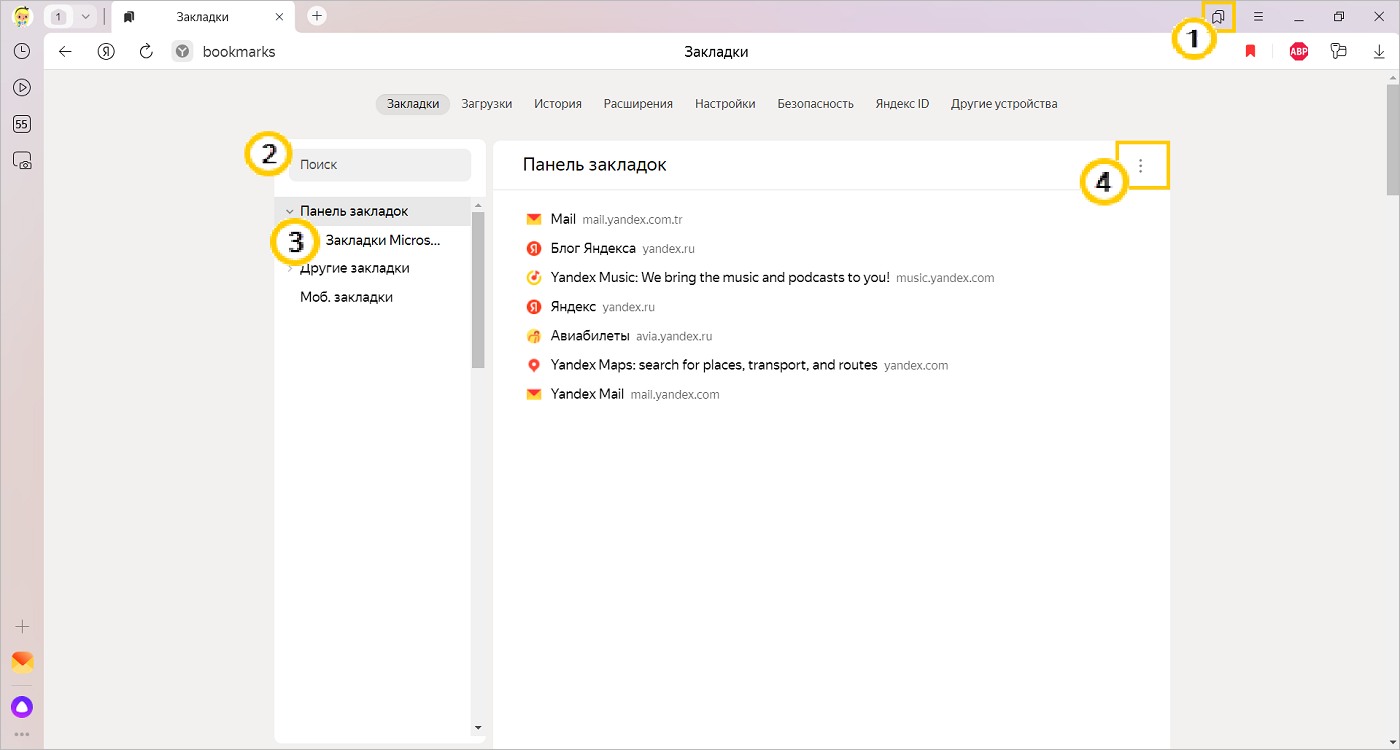Open the Yandex Mail envelope in sidebar

click(x=22, y=662)
